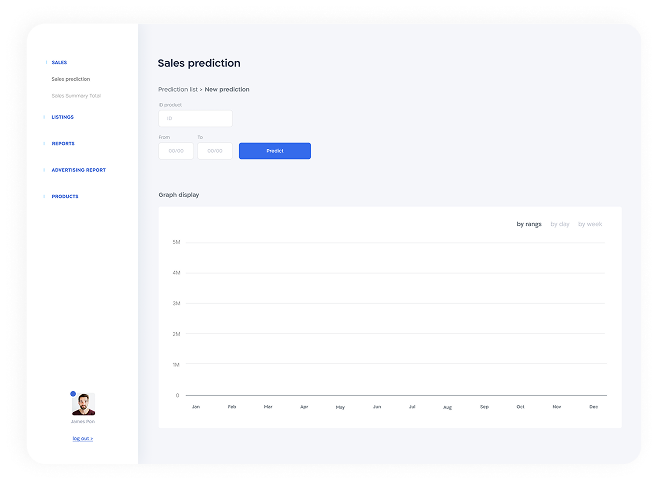The image size is (659, 485).
Task: Open ADVERTISING REPORT section
Action: [79, 170]
